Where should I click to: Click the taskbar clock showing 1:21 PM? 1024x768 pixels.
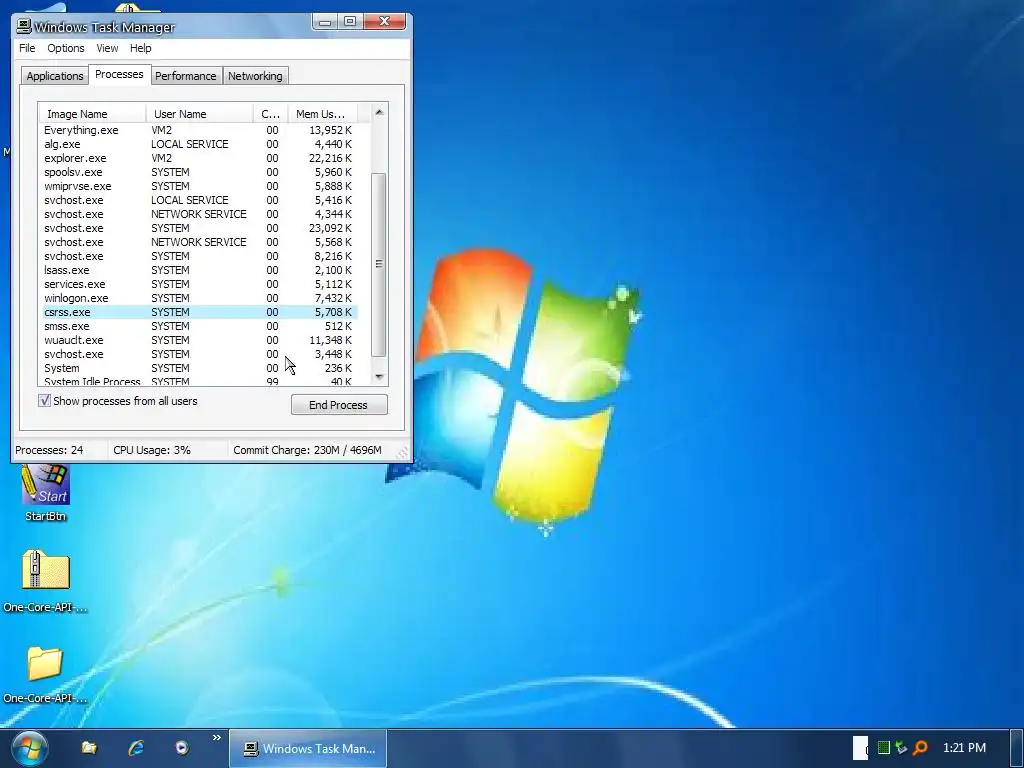click(964, 748)
